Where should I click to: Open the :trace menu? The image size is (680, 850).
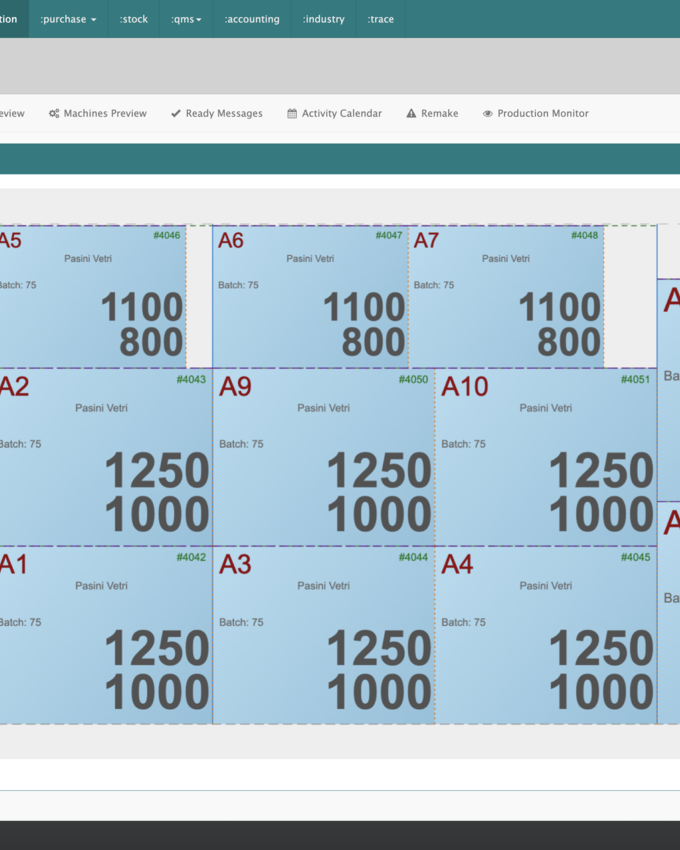point(381,19)
